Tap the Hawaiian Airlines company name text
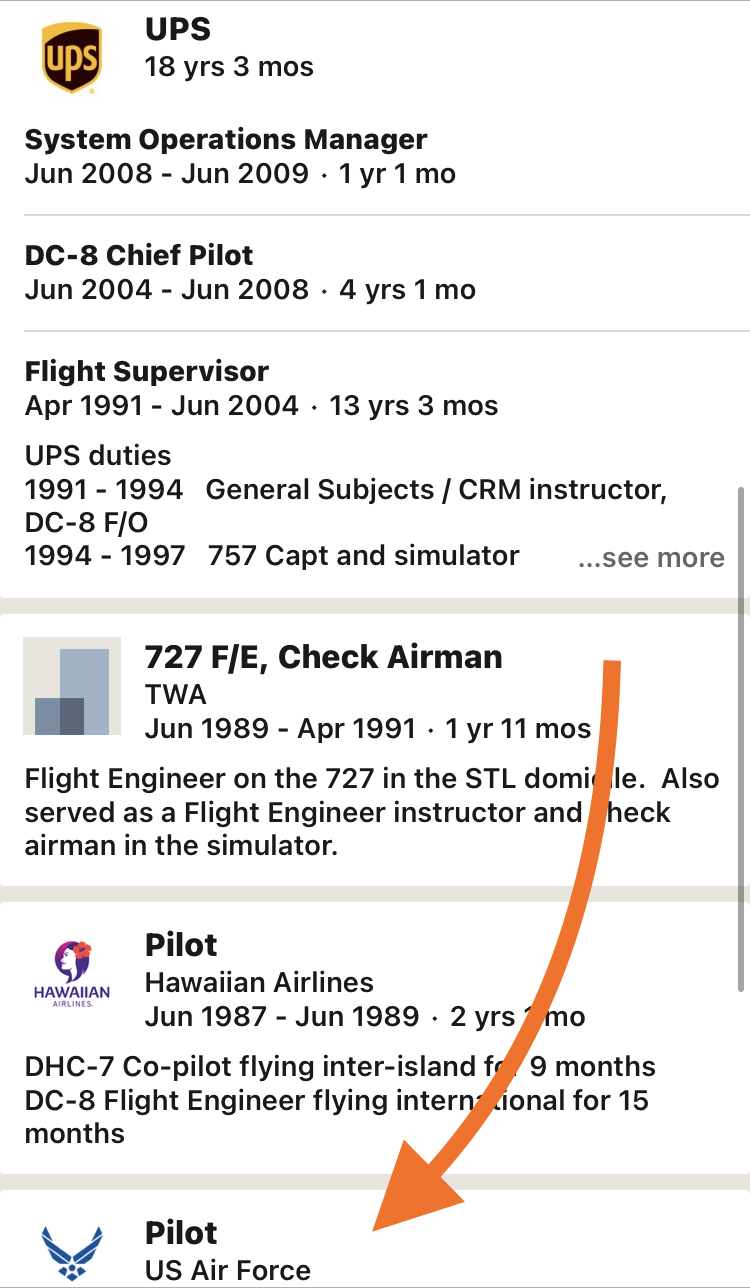 pos(260,982)
